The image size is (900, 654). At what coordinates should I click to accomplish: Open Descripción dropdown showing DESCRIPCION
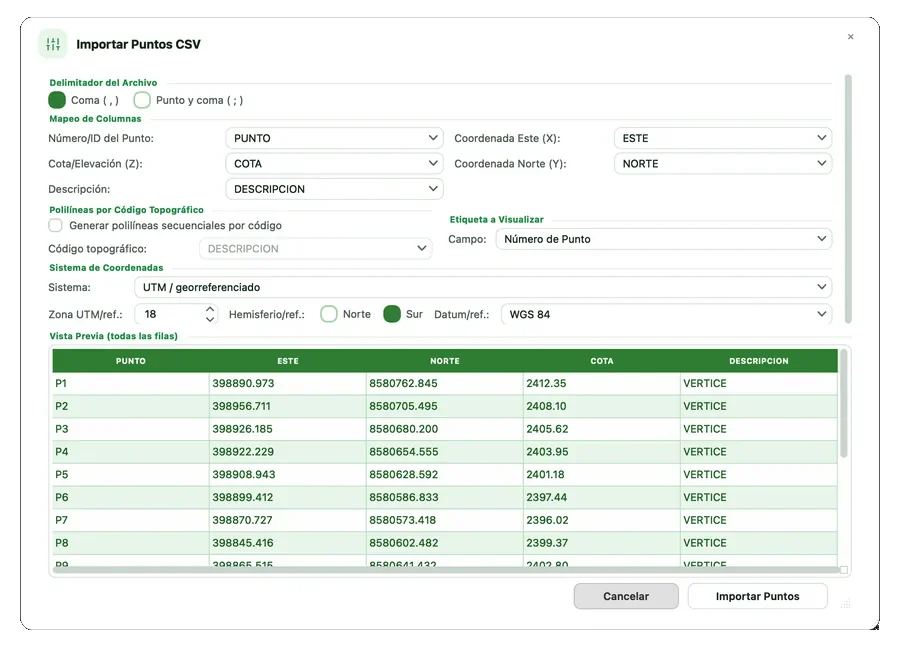pyautogui.click(x=335, y=189)
